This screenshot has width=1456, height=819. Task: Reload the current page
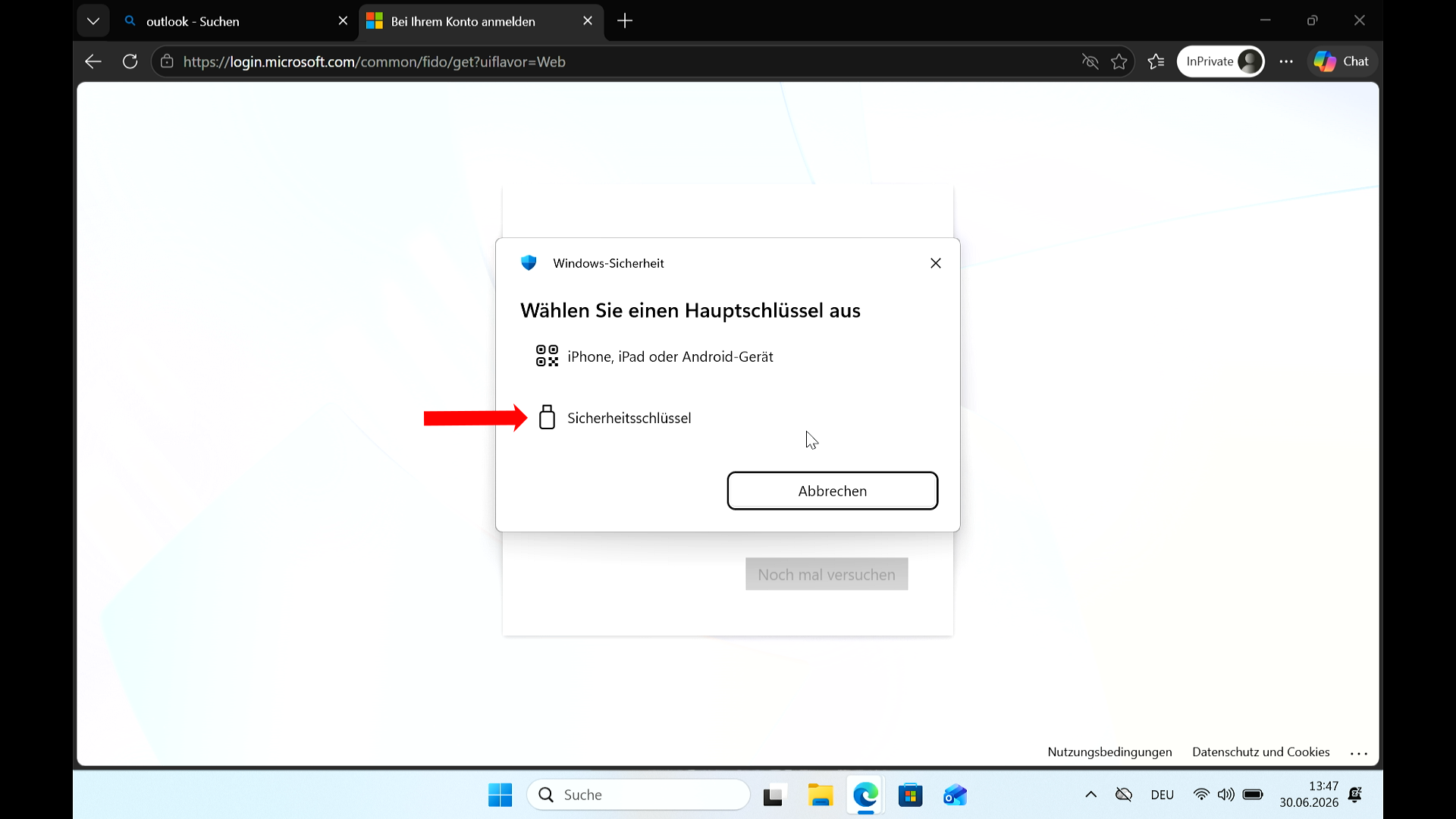coord(130,61)
